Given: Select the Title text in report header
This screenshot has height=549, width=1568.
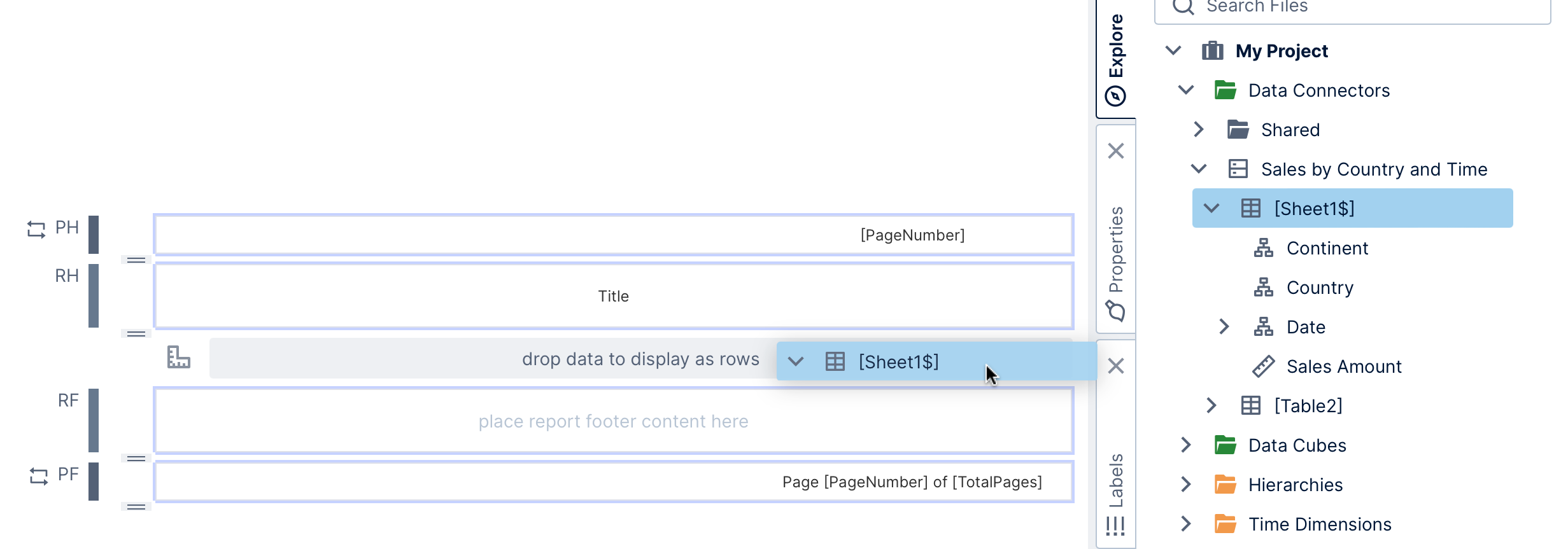Looking at the screenshot, I should click(x=613, y=296).
